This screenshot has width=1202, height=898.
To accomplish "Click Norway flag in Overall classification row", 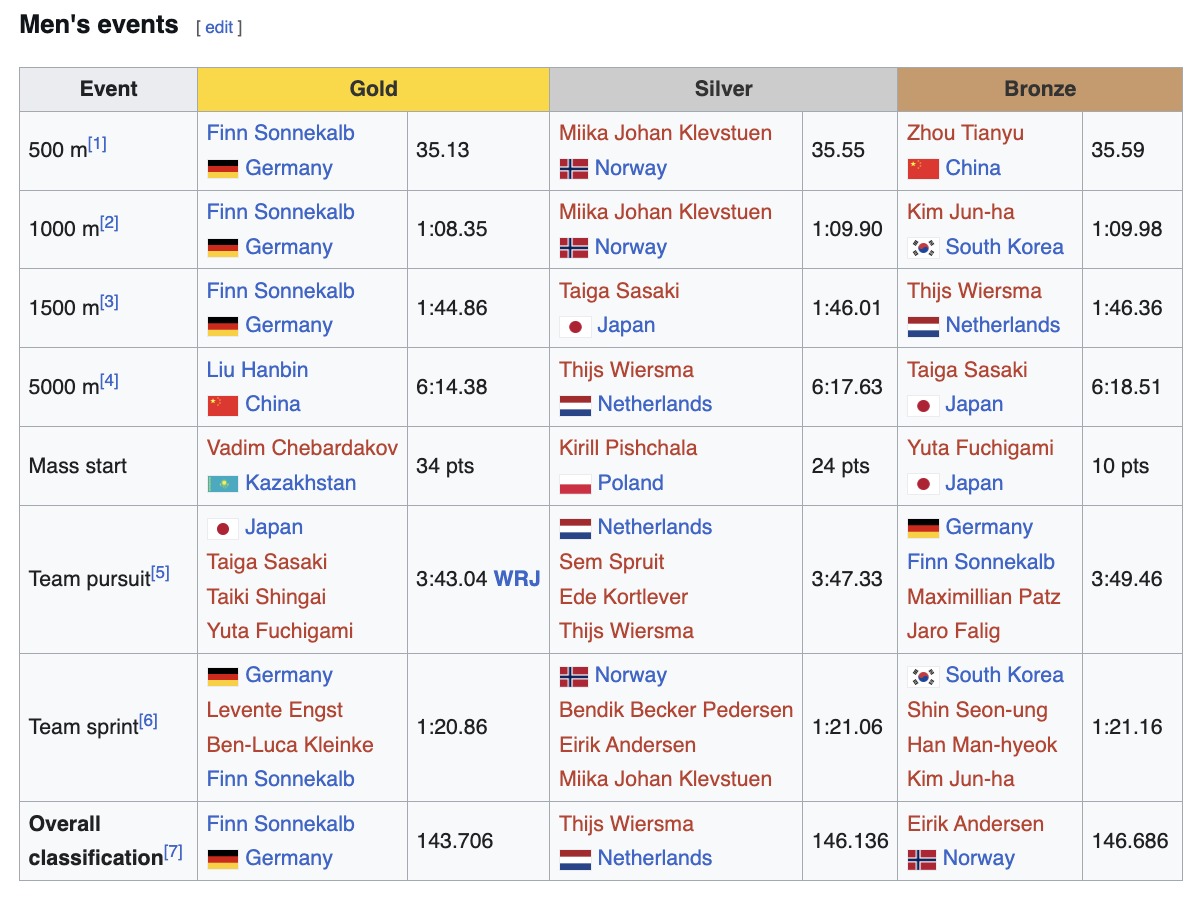I will coord(922,859).
